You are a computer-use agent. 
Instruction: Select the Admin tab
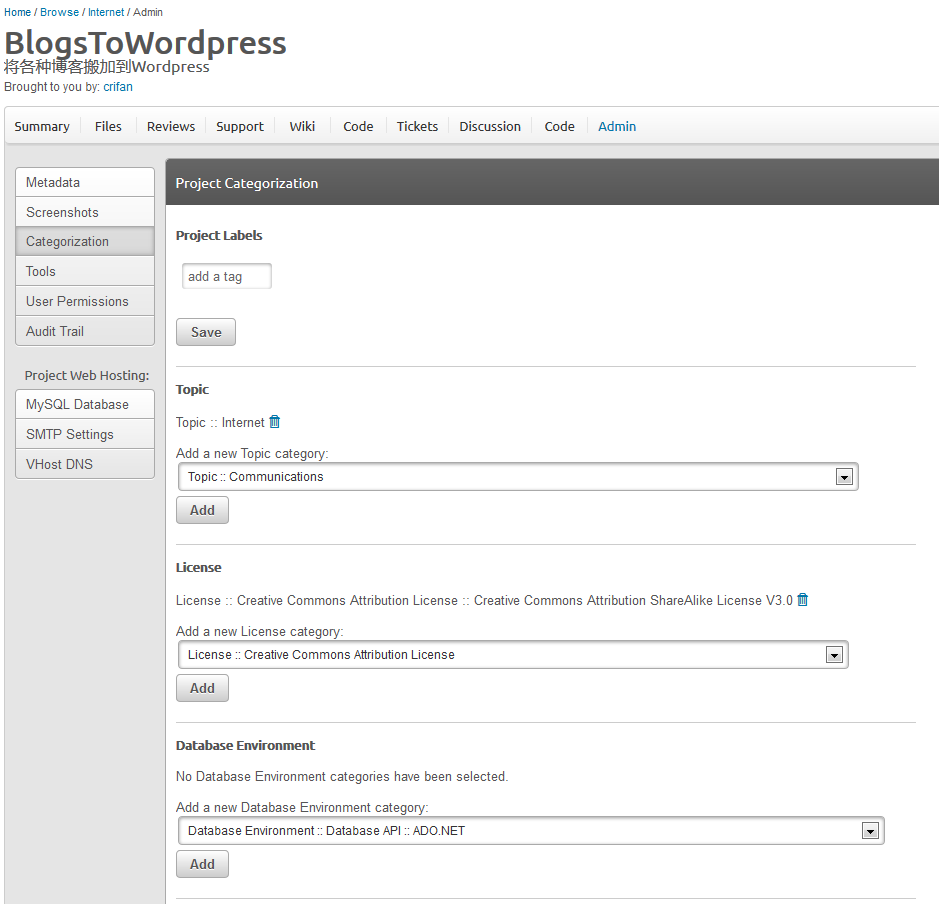click(617, 126)
